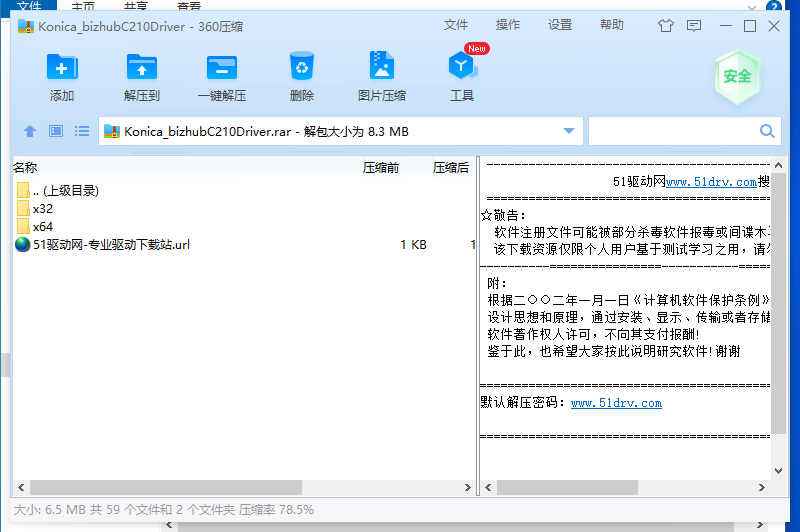Select the 51驱动网-专业驱动下载站.url file

click(x=244, y=244)
